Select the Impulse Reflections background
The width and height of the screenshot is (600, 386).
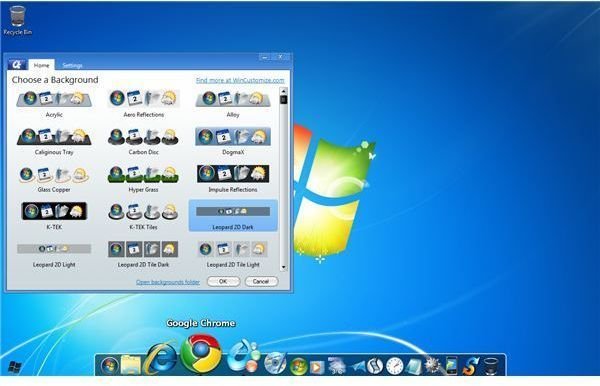233,179
